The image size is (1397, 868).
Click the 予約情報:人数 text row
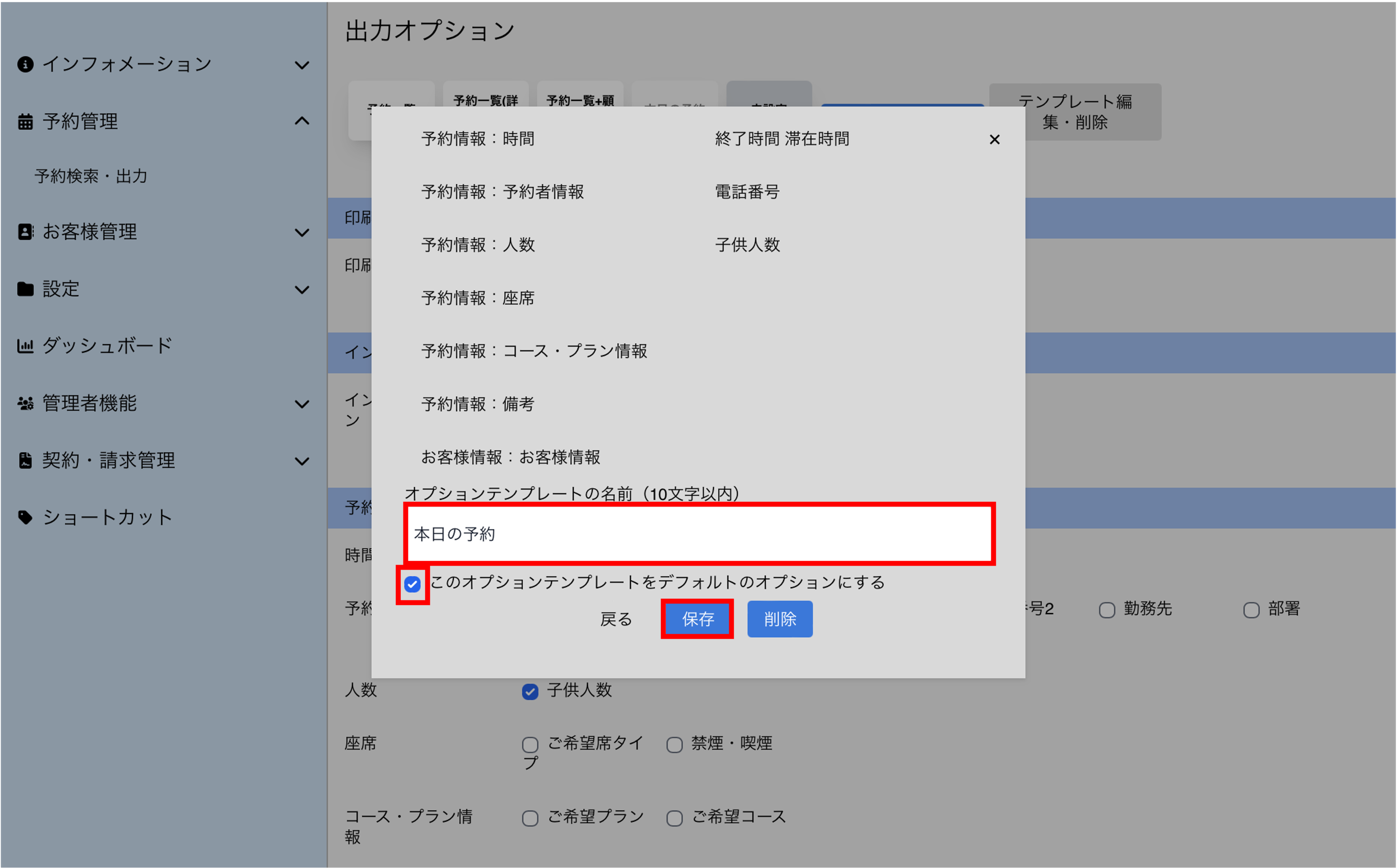(x=478, y=245)
